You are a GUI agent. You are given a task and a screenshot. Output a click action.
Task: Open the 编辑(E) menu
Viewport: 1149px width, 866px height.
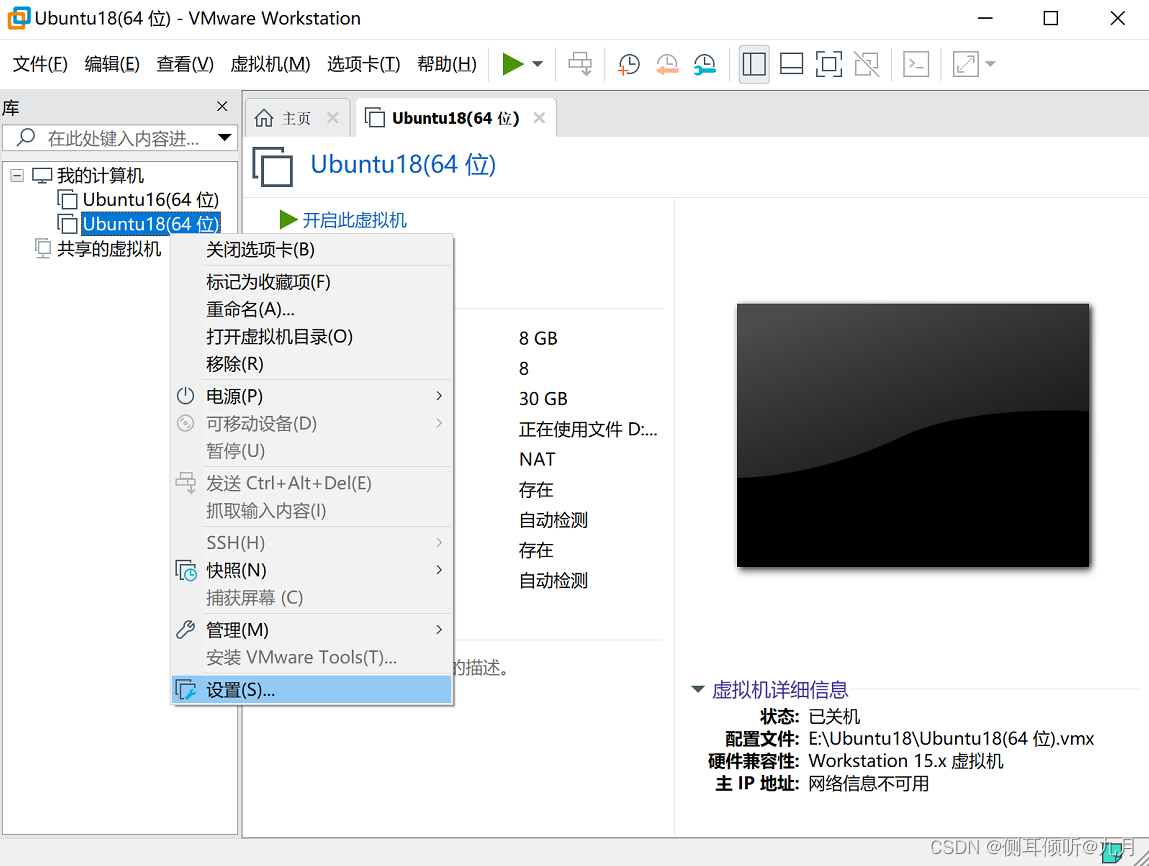(111, 64)
